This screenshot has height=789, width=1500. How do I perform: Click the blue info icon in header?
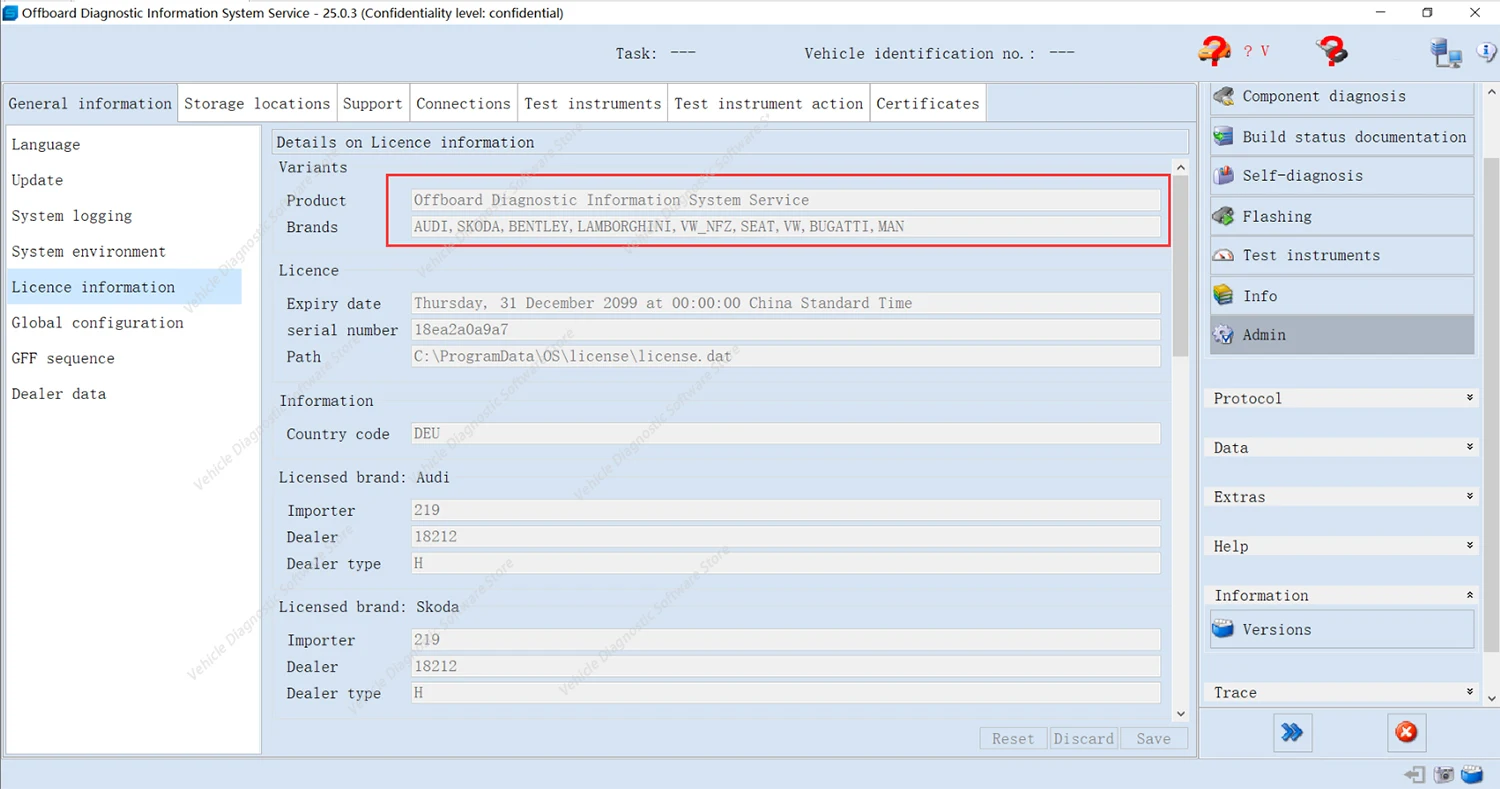coord(1486,52)
